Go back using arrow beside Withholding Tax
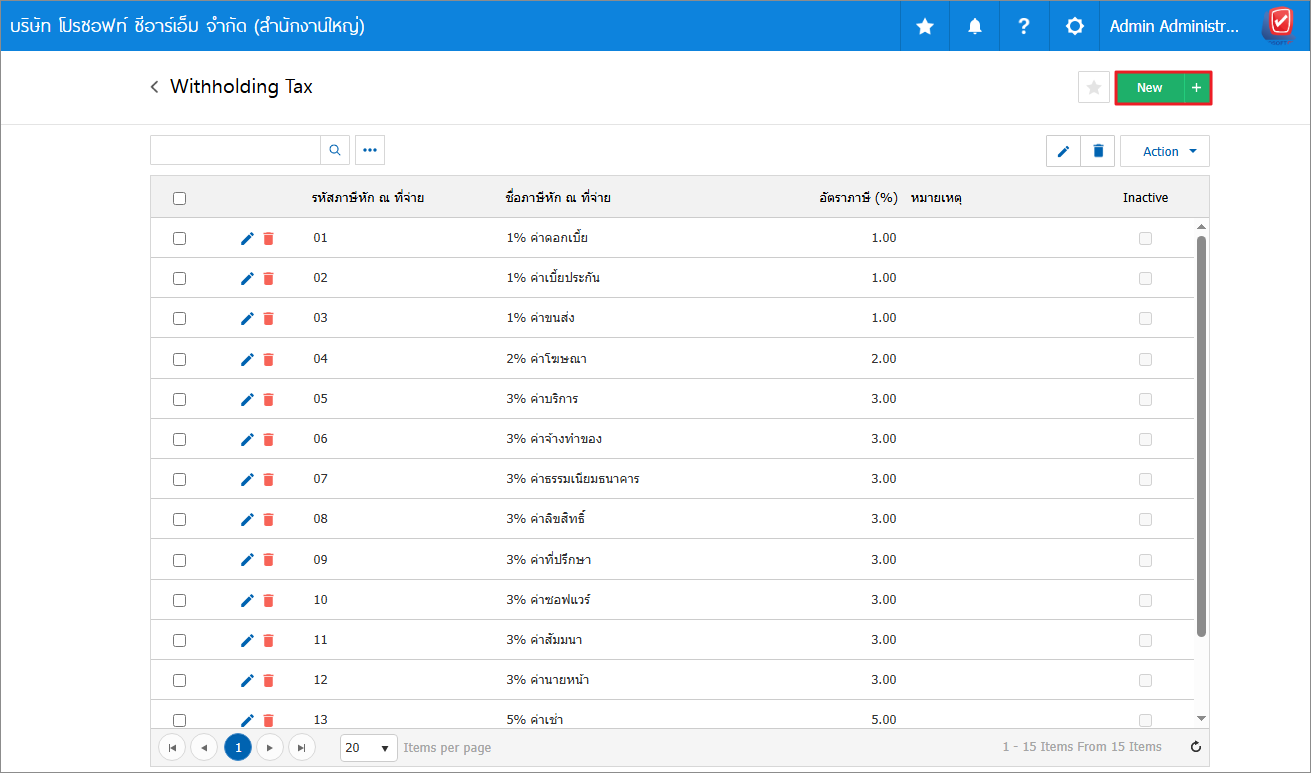This screenshot has height=773, width=1311. 155,87
